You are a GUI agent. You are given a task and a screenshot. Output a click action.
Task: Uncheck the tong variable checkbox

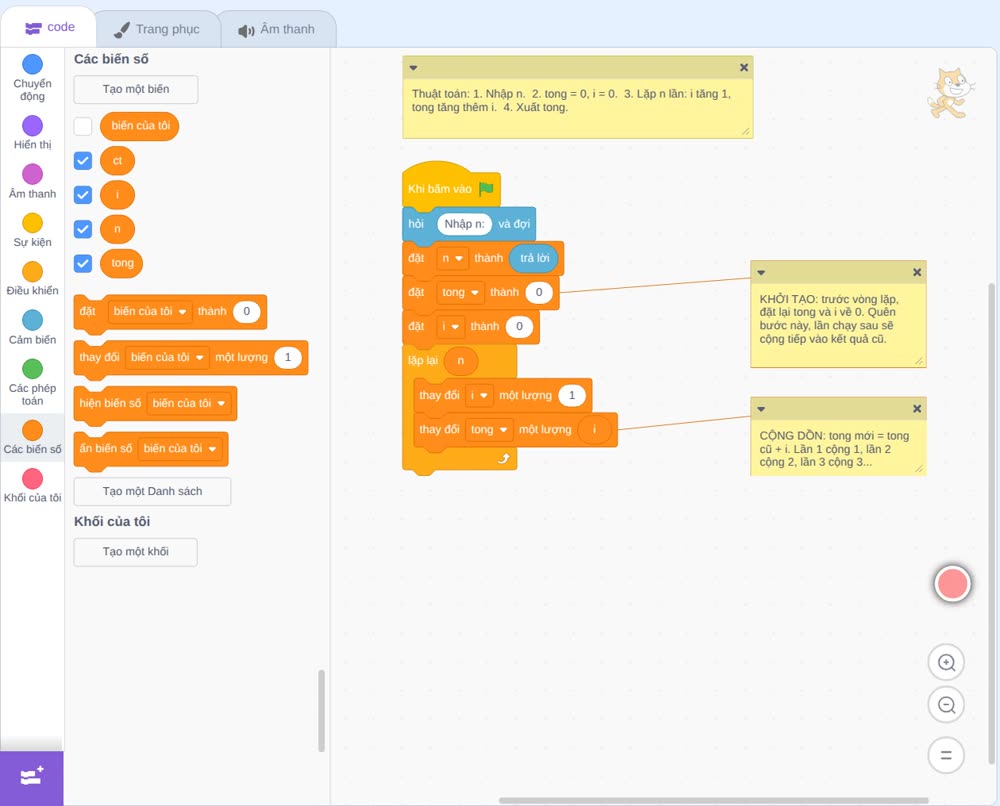pos(83,263)
